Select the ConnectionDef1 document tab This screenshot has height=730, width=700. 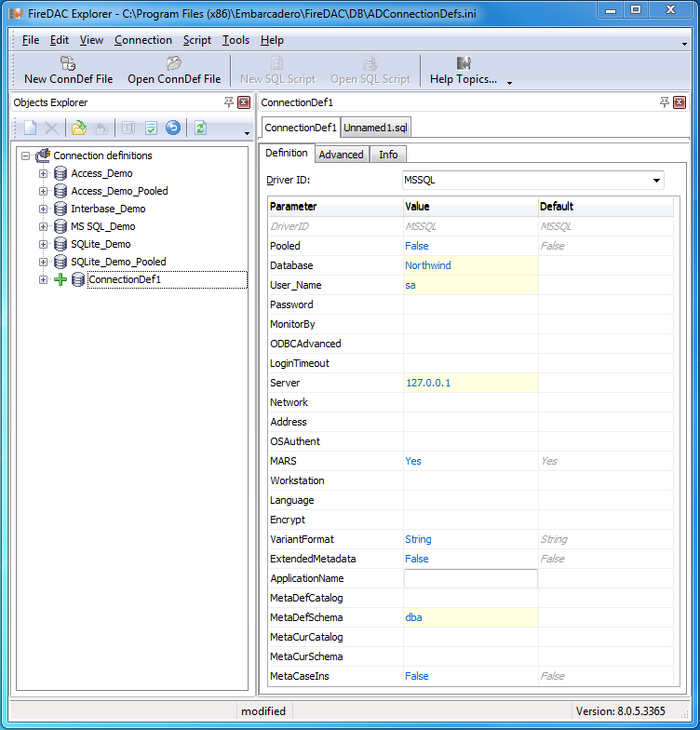click(301, 128)
